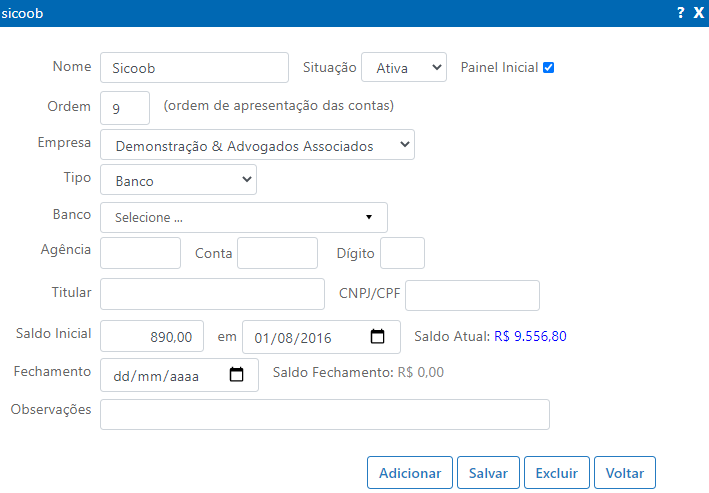
Task: Focus the Observações text field
Action: tap(325, 414)
